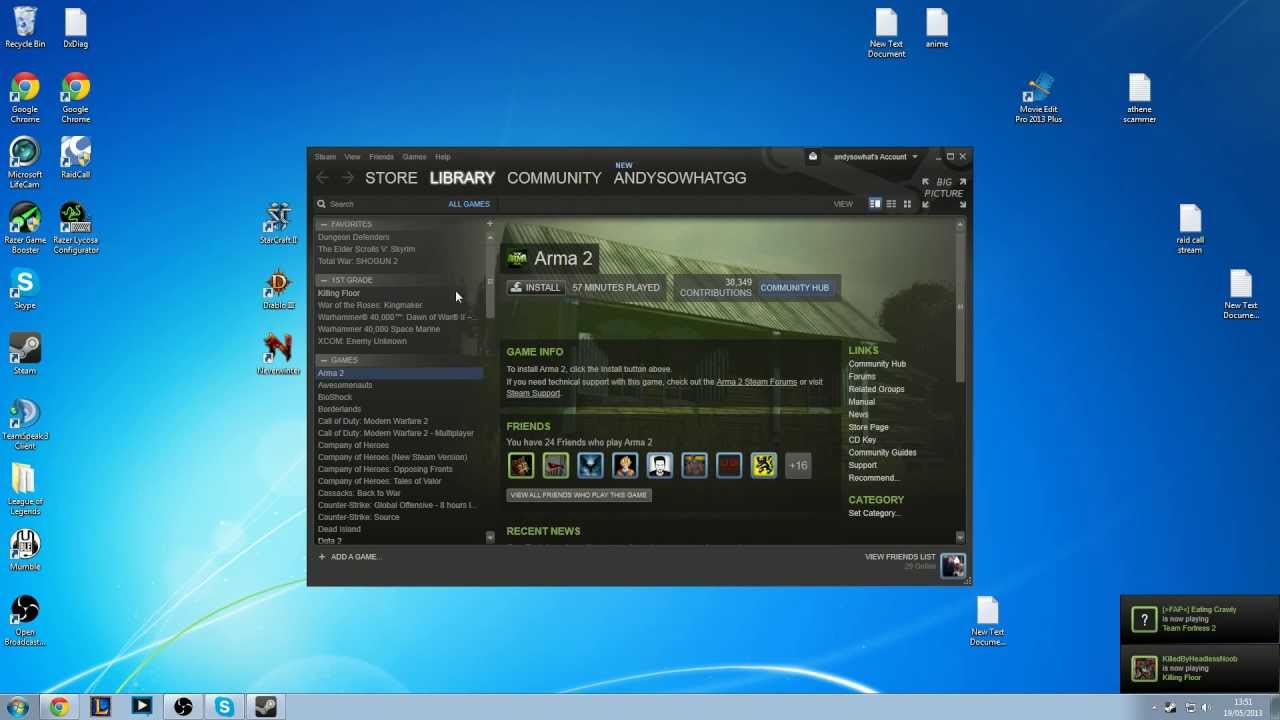The height and width of the screenshot is (720, 1280).
Task: Open the Steam Support link
Action: [533, 393]
